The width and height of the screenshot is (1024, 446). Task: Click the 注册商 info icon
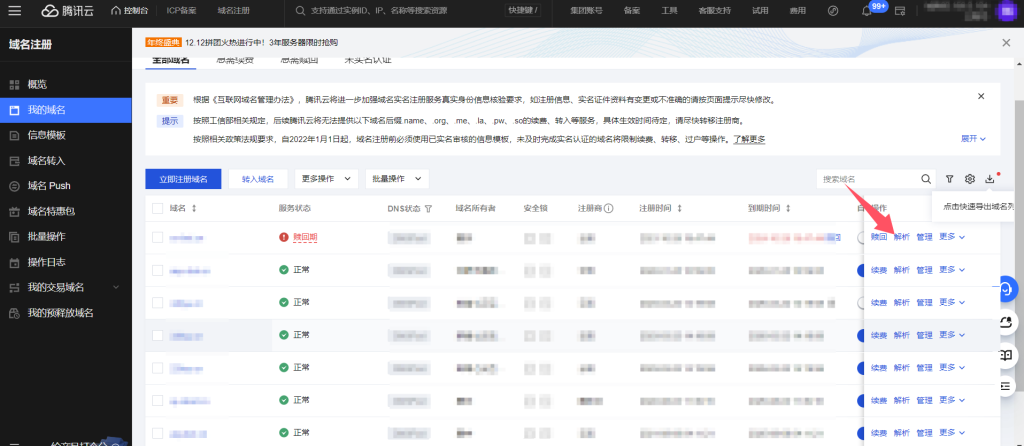[x=608, y=208]
